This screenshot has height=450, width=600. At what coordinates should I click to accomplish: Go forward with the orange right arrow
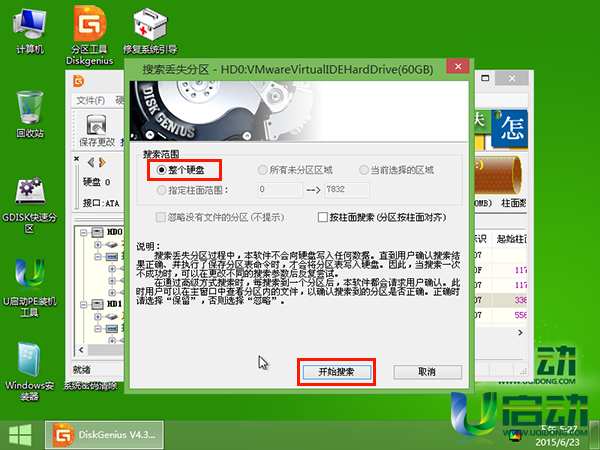point(102,163)
